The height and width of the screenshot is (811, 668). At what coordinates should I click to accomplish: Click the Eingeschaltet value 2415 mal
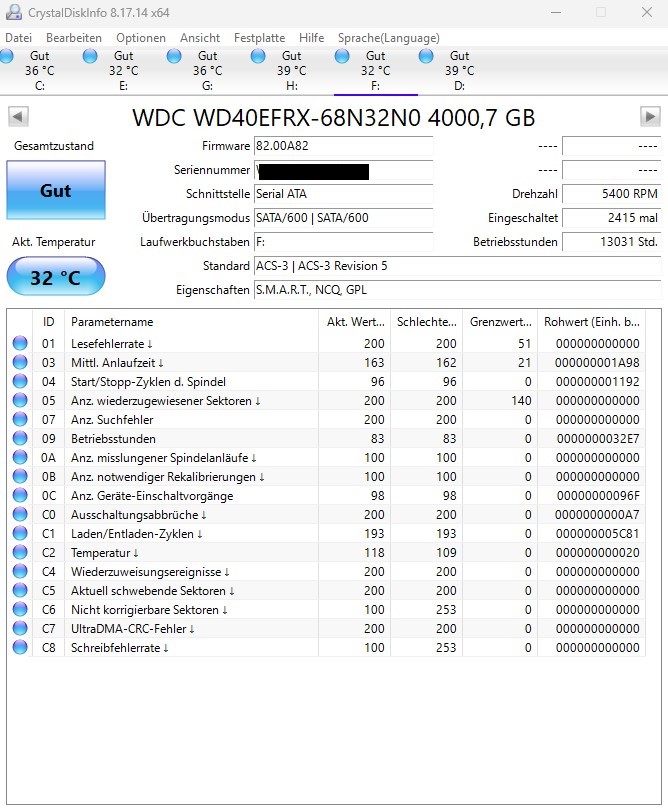(612, 218)
